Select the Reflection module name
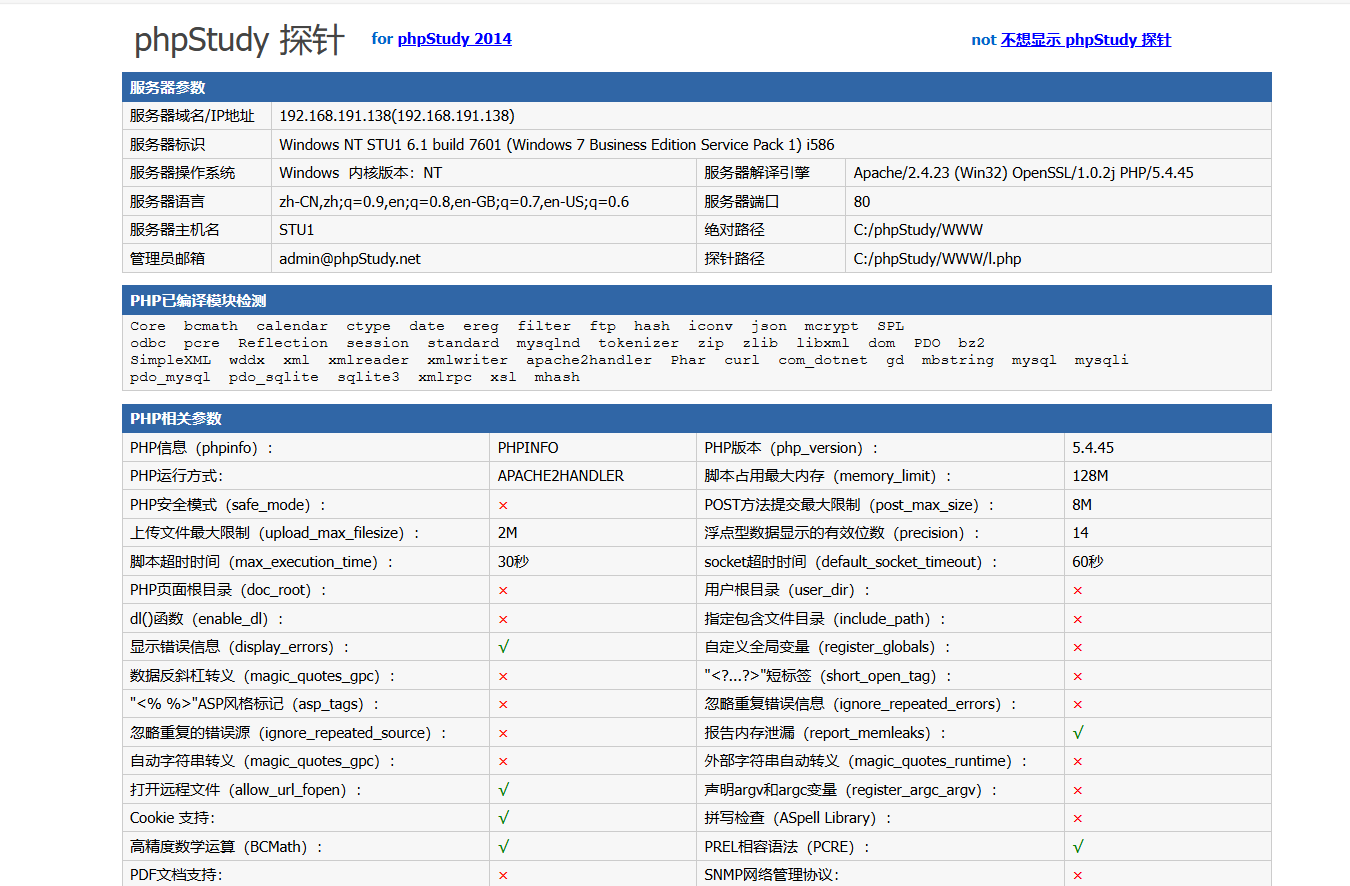1350x886 pixels. (283, 343)
